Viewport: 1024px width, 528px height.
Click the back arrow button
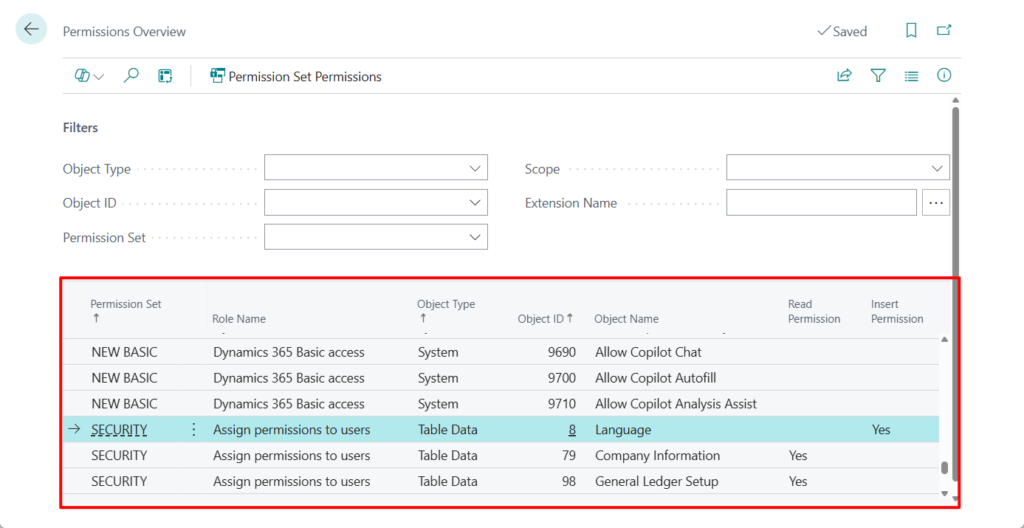[31, 30]
